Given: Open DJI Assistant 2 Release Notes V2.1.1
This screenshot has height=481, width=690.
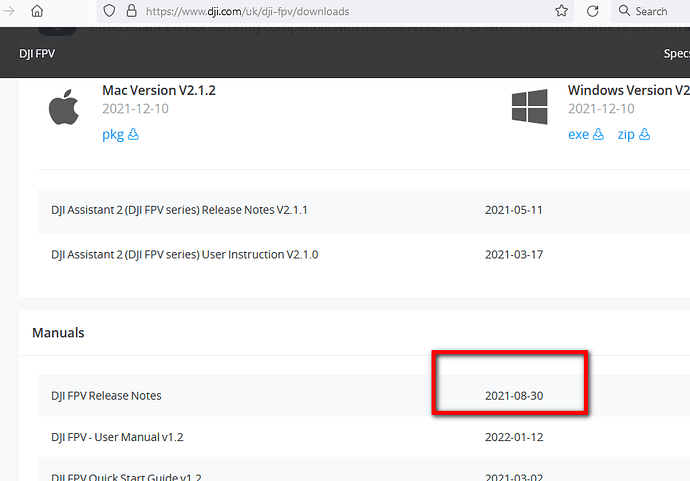Looking at the screenshot, I should pos(179,210).
